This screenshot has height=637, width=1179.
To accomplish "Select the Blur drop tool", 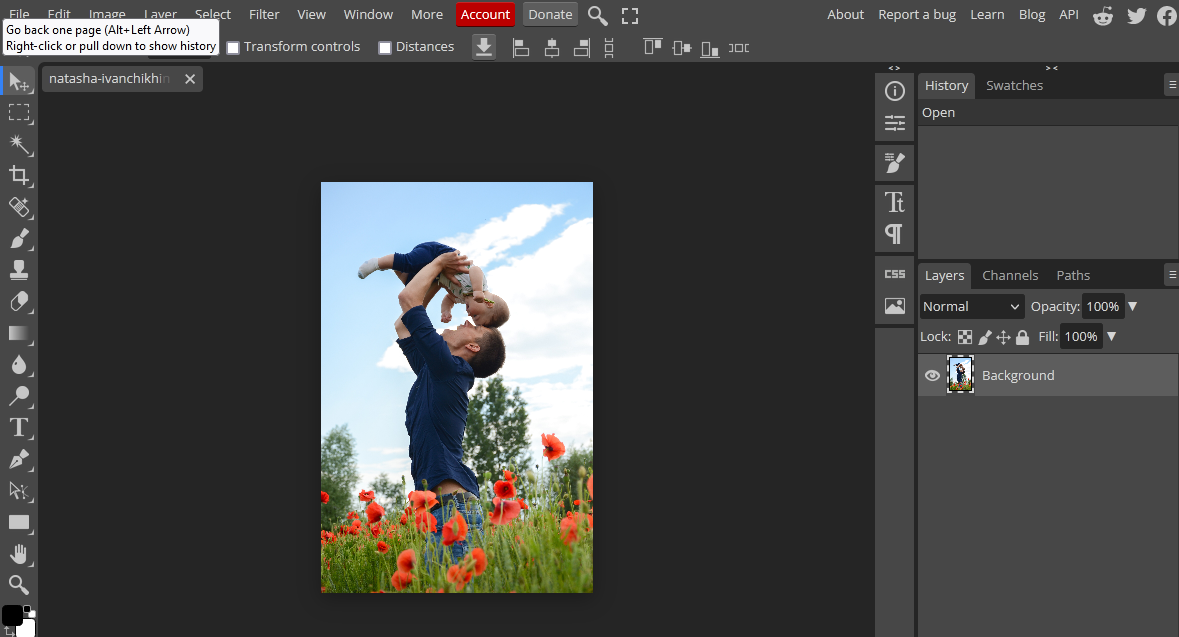I will coord(19,365).
